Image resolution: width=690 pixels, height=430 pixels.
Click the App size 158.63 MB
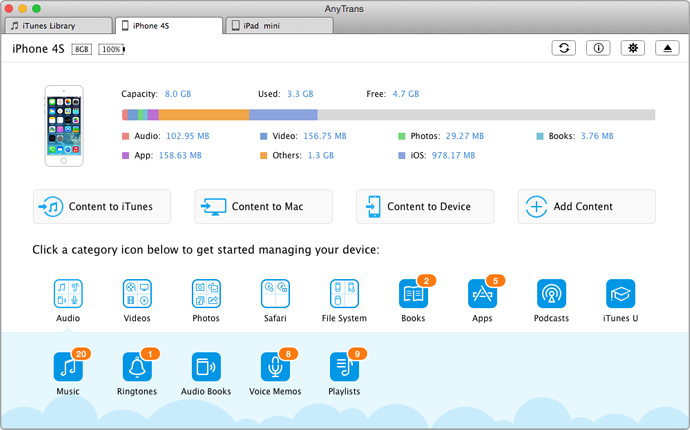pyautogui.click(x=180, y=155)
